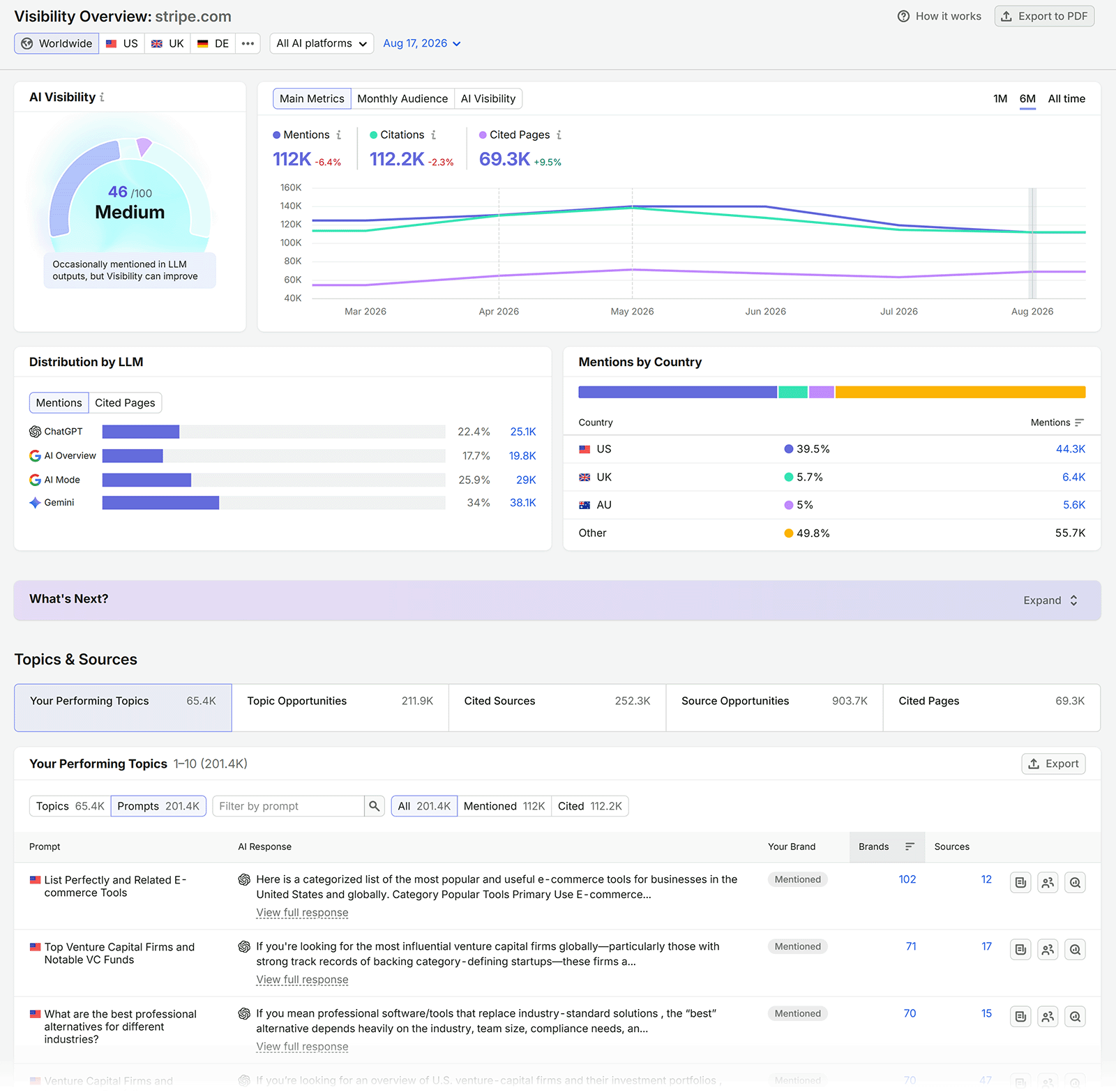Screen dimensions: 1116x1092
Task: Filter prompts by Cited 112.2K
Action: (590, 806)
